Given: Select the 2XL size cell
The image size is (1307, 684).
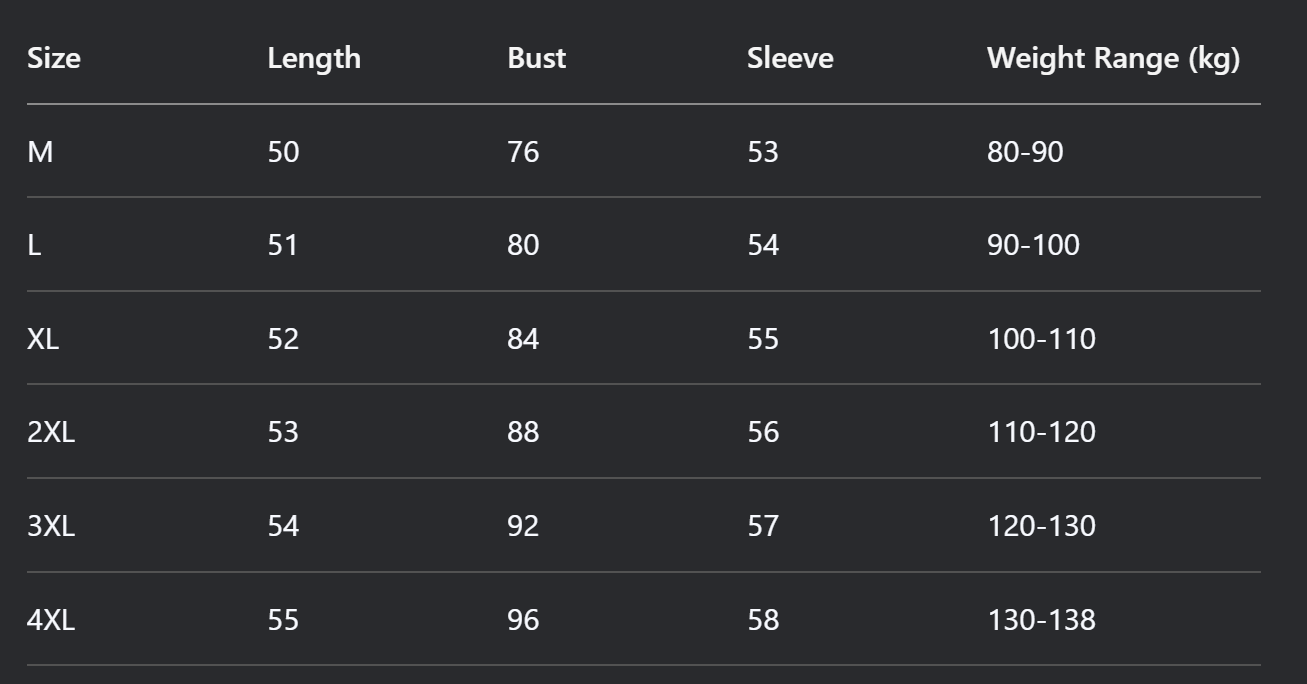Looking at the screenshot, I should [51, 432].
